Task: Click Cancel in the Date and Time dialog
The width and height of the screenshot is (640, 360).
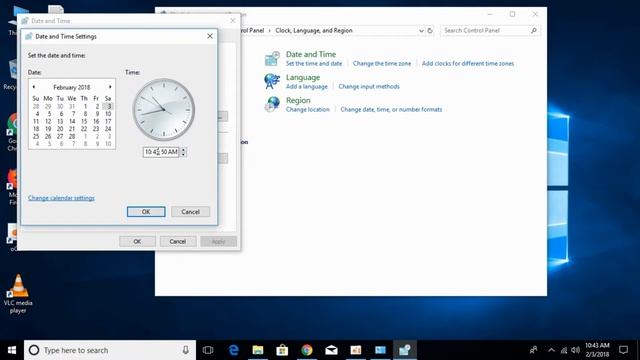Action: tap(178, 242)
